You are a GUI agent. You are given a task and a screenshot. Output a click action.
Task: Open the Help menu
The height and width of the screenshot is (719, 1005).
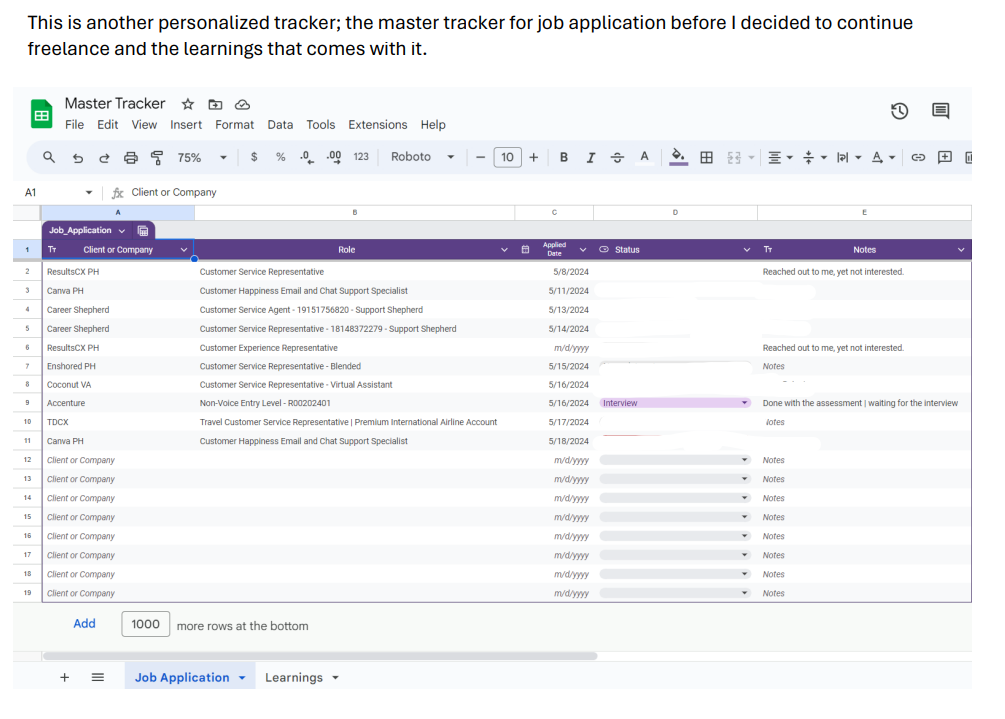point(433,125)
